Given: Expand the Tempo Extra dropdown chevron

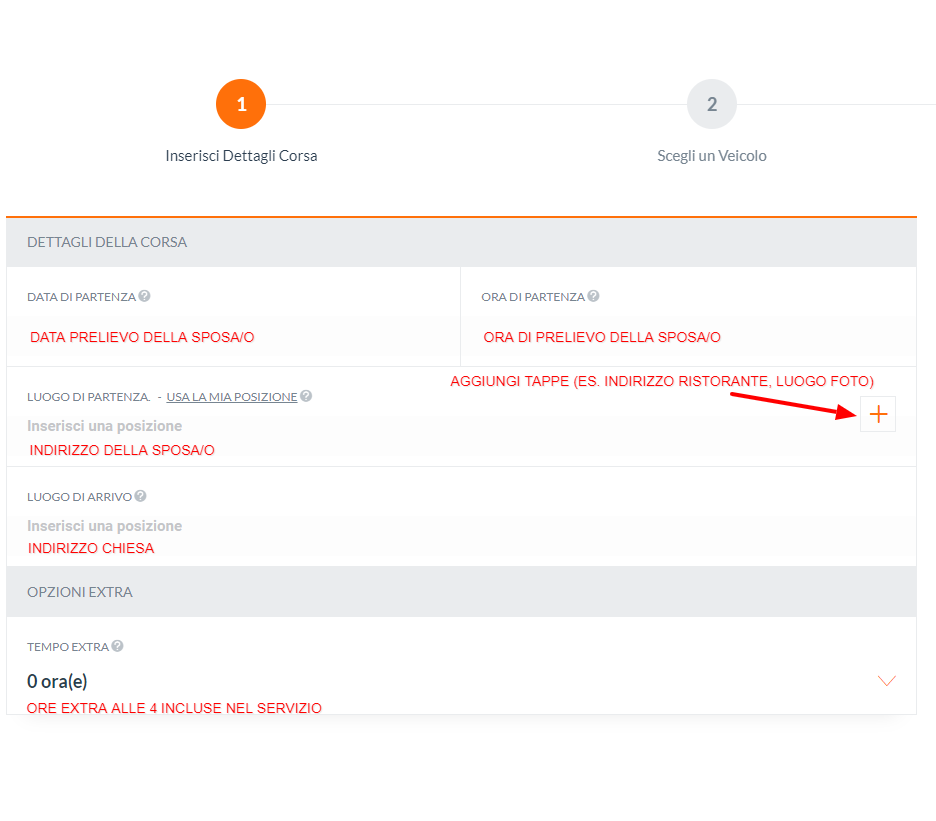Looking at the screenshot, I should tap(886, 681).
